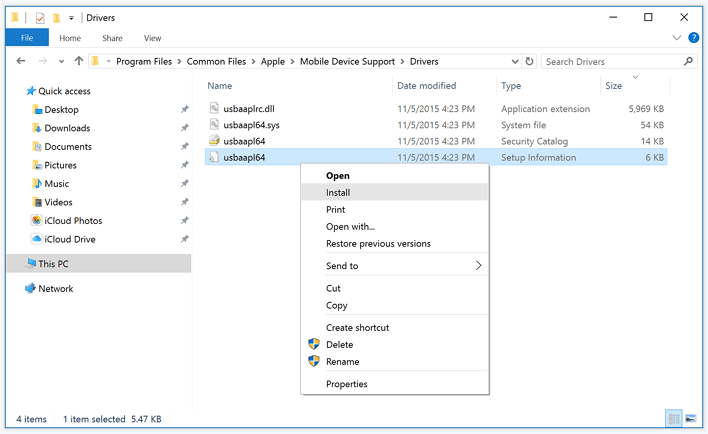This screenshot has width=708, height=434.
Task: Select Properties in the context menu
Action: pyautogui.click(x=347, y=384)
